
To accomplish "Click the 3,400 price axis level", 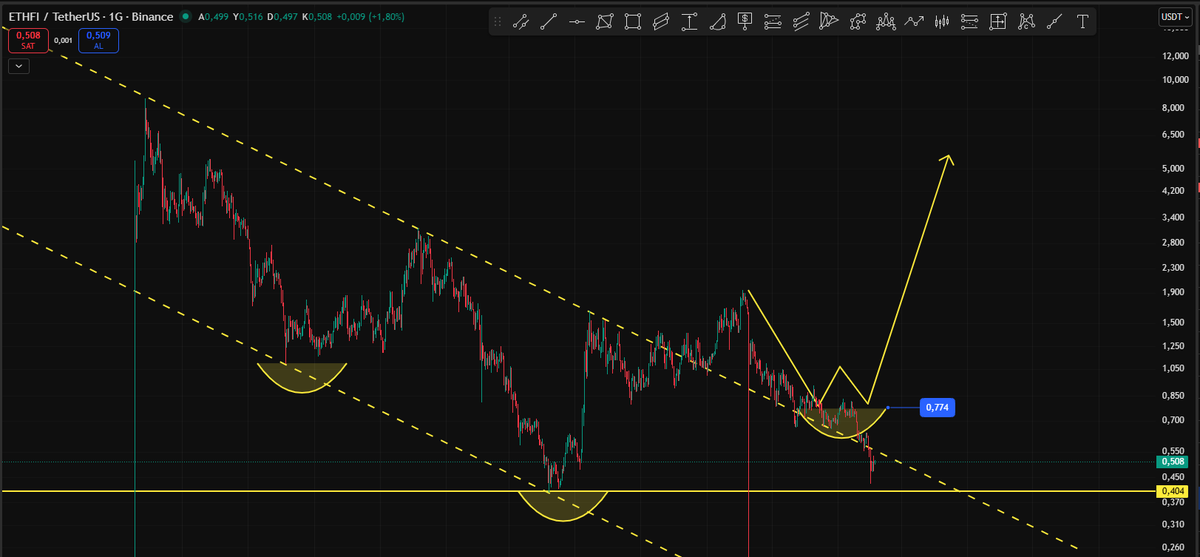I will [x=1172, y=217].
